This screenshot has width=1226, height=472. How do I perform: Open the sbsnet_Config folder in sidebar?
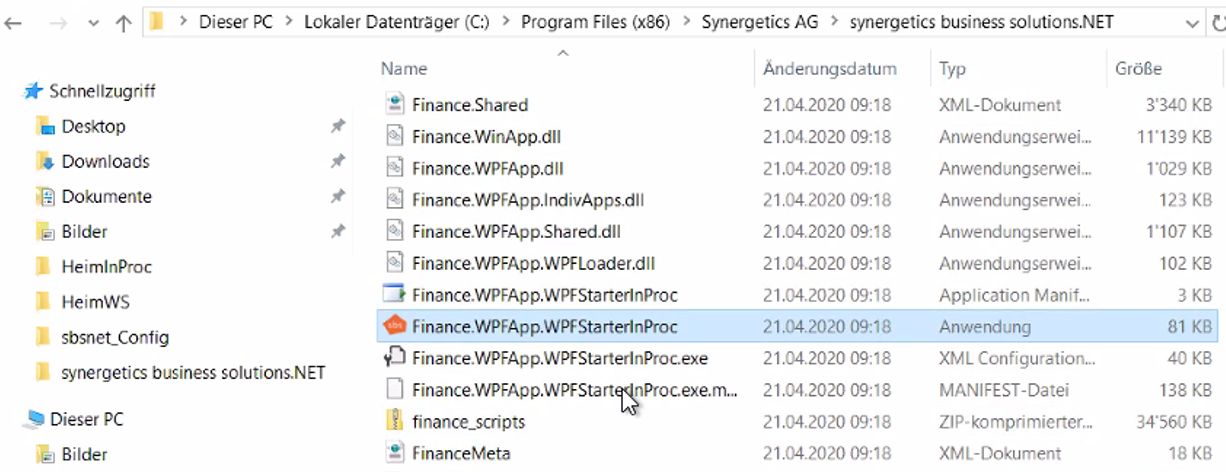click(x=115, y=337)
